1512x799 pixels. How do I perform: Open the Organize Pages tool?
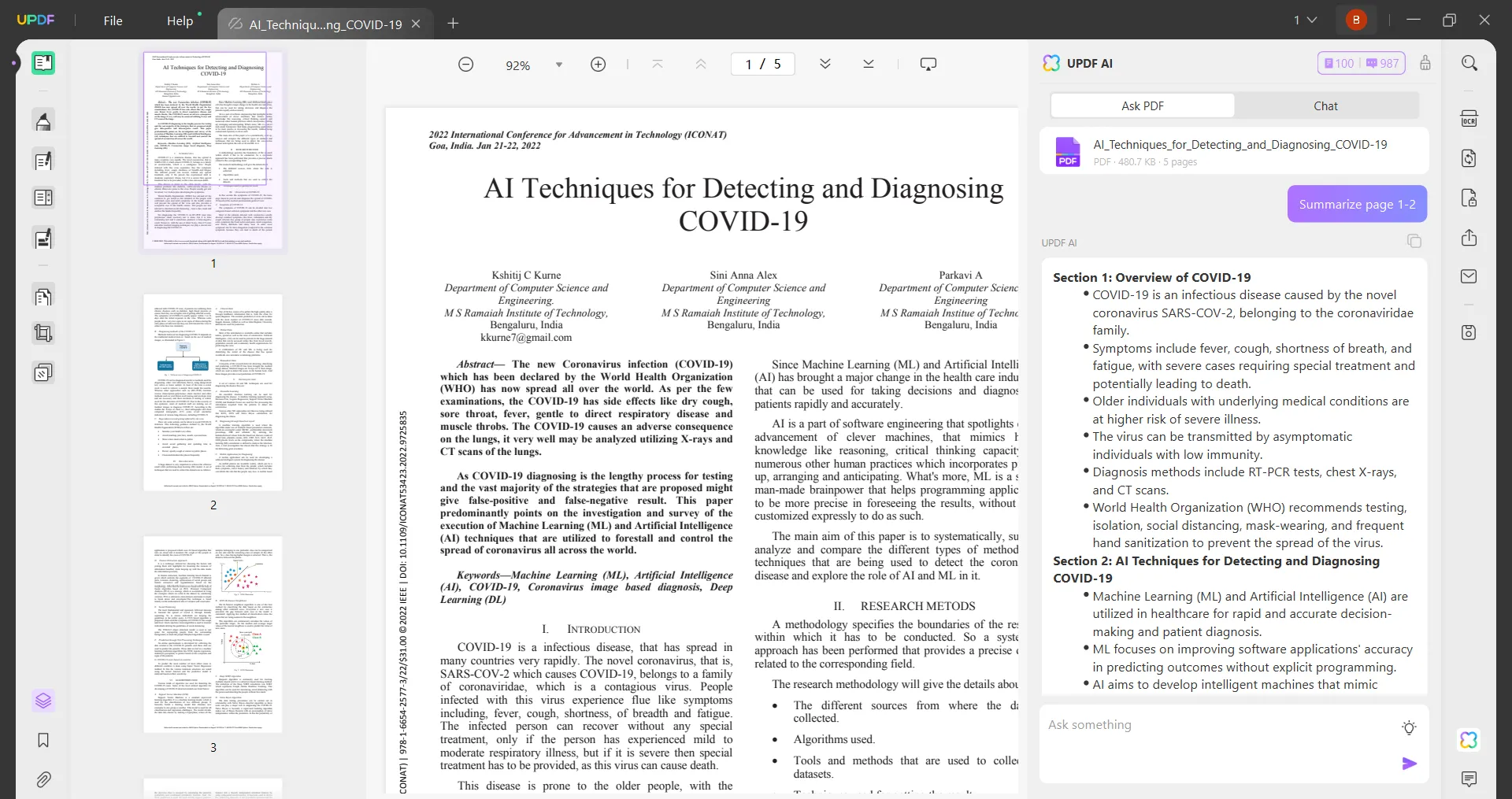(x=43, y=198)
